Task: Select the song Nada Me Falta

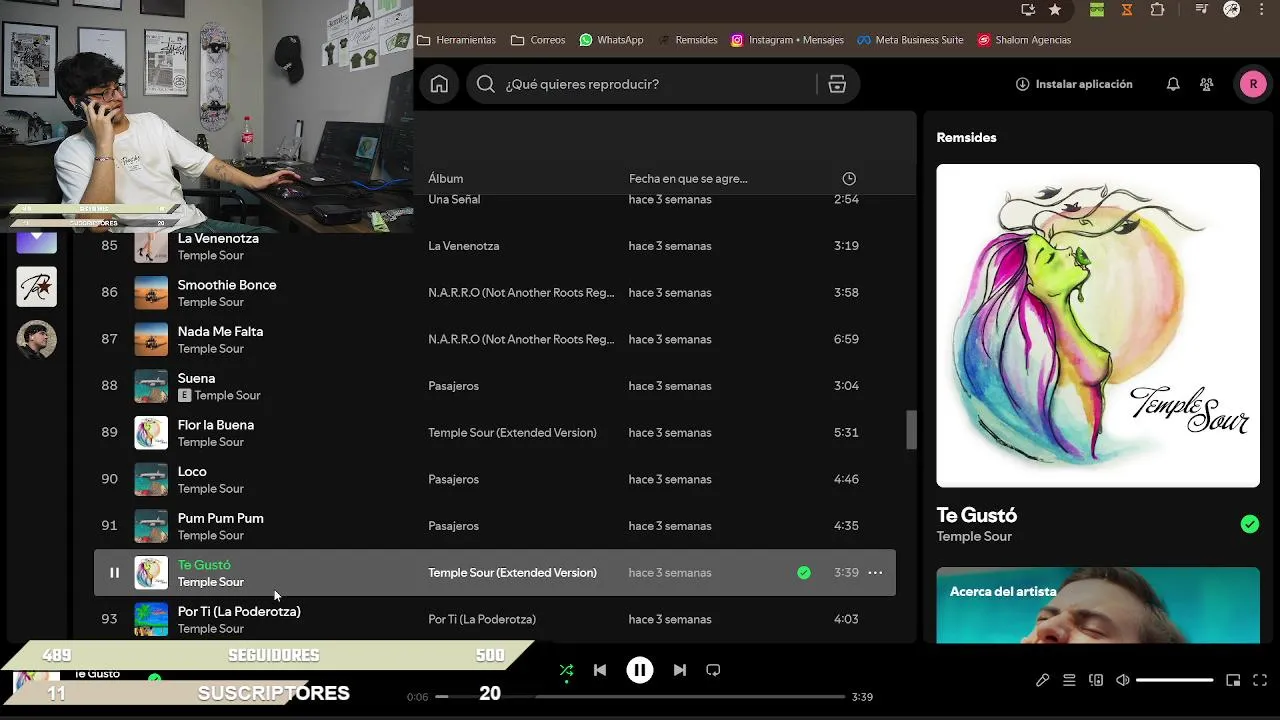Action: pyautogui.click(x=220, y=331)
